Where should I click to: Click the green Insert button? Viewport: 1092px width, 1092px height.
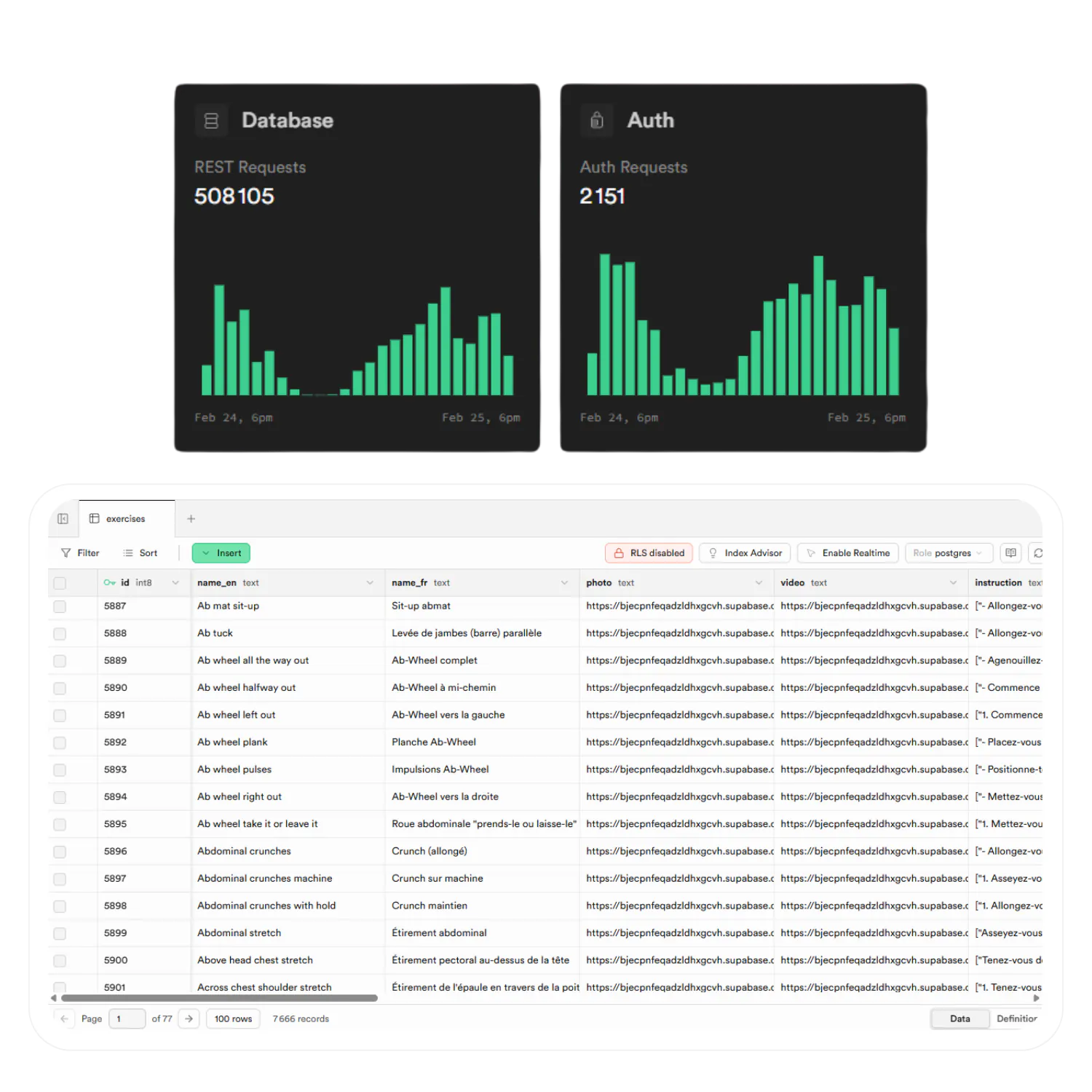[x=221, y=553]
